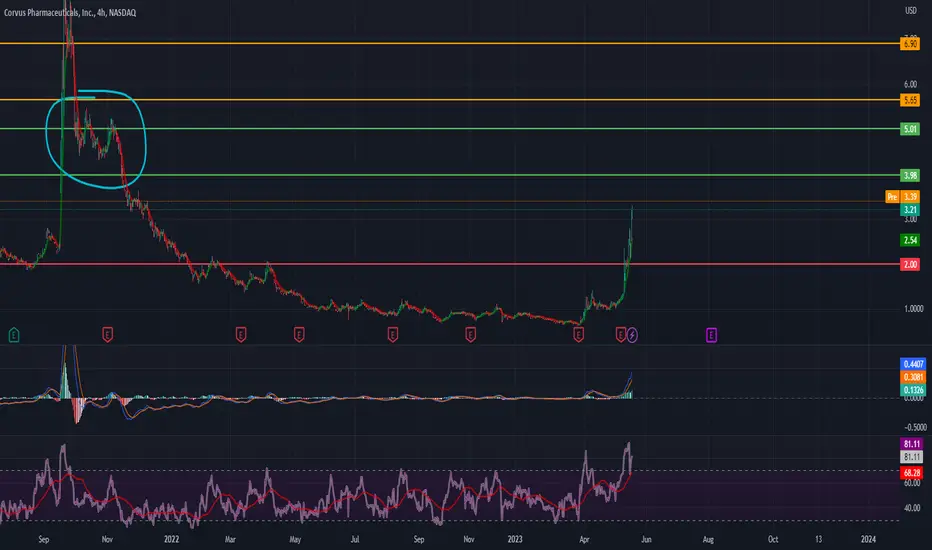Open the November 2021 red earnings marker
Image resolution: width=932 pixels, height=550 pixels.
tap(108, 335)
